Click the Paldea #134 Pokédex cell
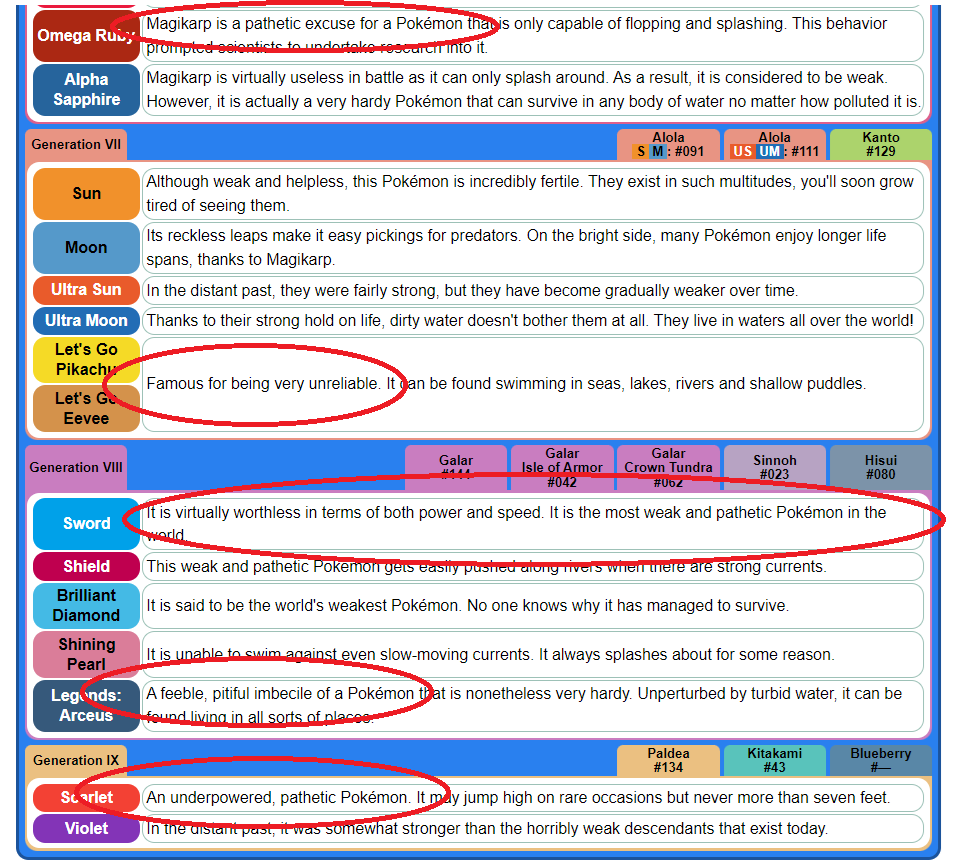This screenshot has width=967, height=865. click(x=669, y=760)
